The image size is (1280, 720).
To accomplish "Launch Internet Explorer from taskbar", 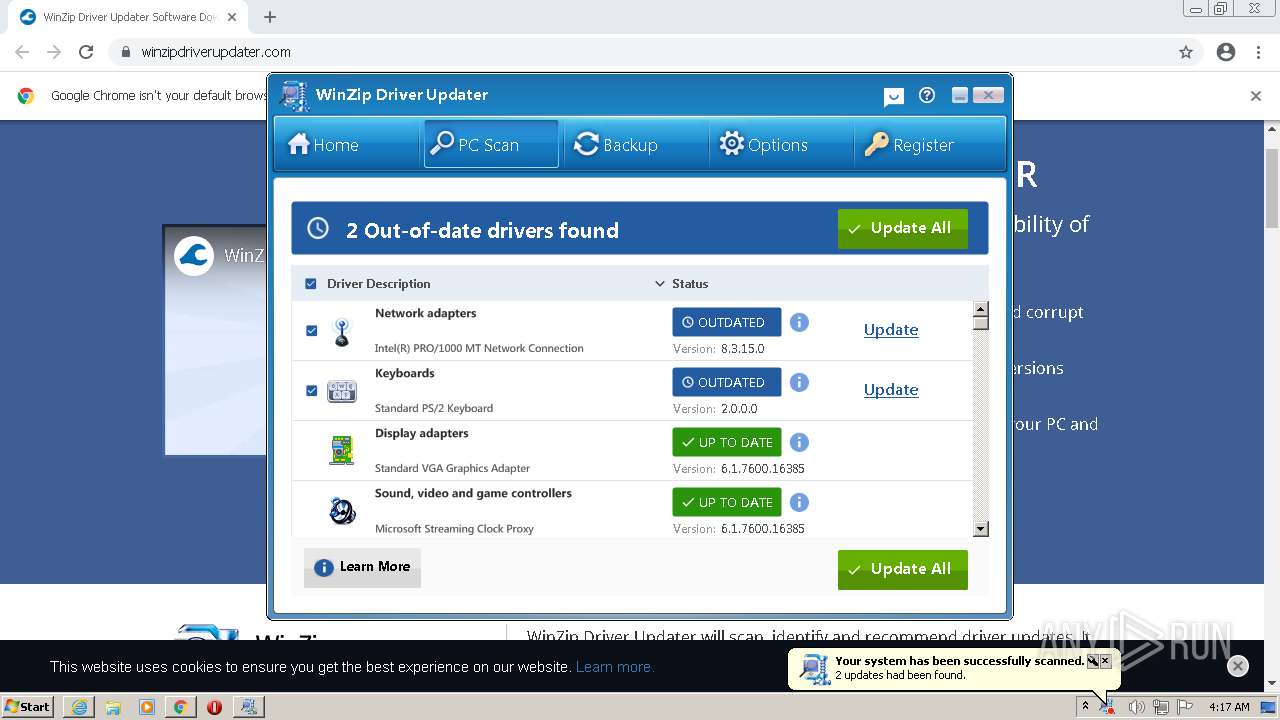I will point(79,707).
